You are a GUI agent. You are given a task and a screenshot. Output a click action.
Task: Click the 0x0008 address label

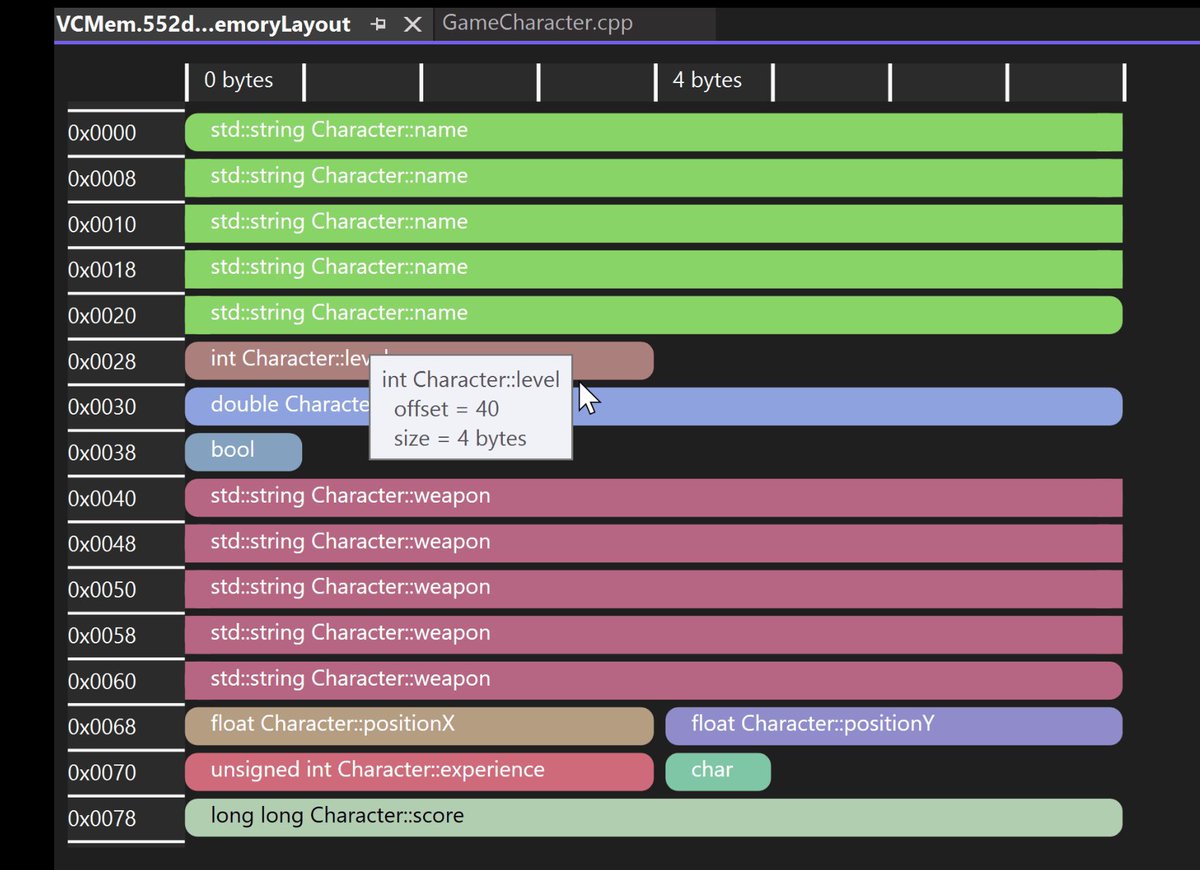coord(102,179)
